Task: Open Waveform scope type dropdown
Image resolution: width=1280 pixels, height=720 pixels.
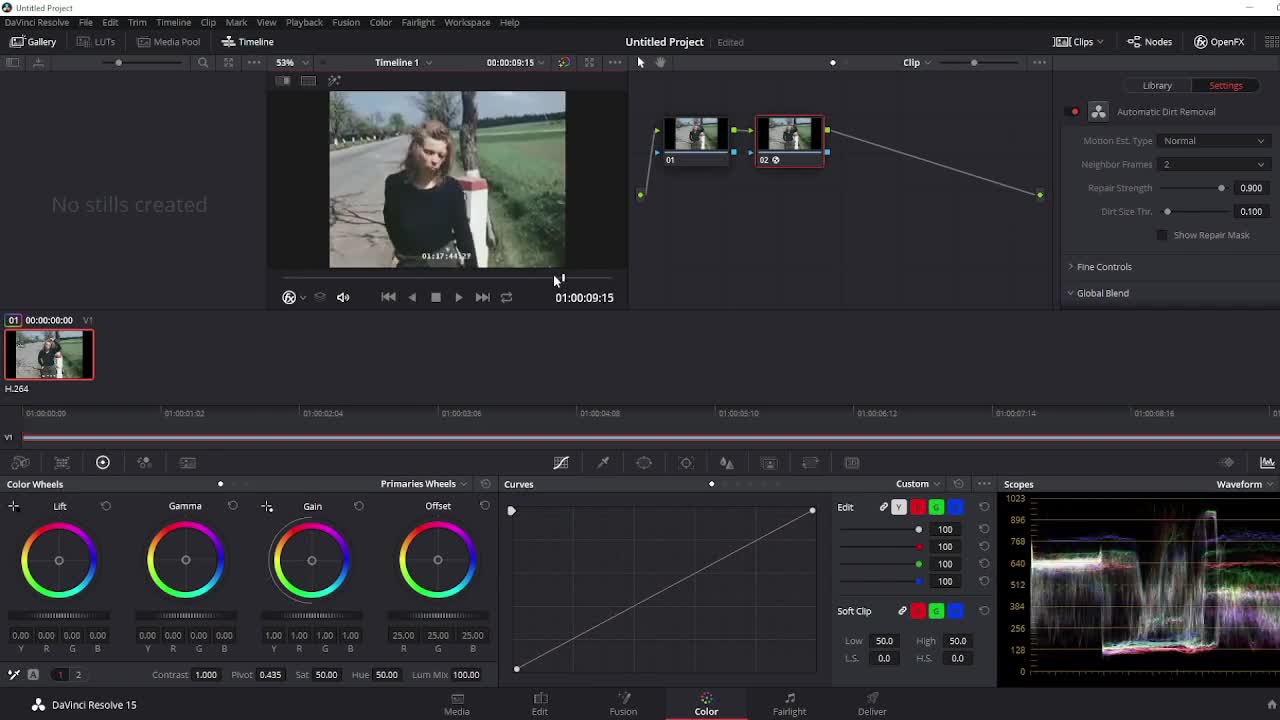Action: pyautogui.click(x=1244, y=484)
